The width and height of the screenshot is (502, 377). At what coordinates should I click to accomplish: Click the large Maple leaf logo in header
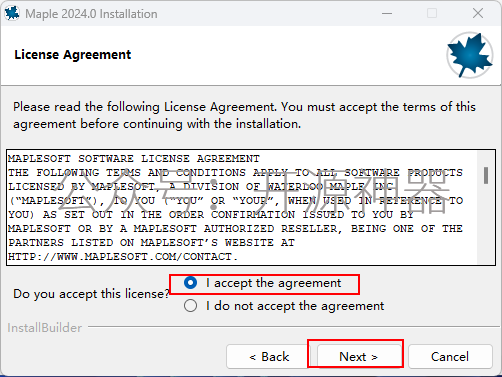coord(470,55)
